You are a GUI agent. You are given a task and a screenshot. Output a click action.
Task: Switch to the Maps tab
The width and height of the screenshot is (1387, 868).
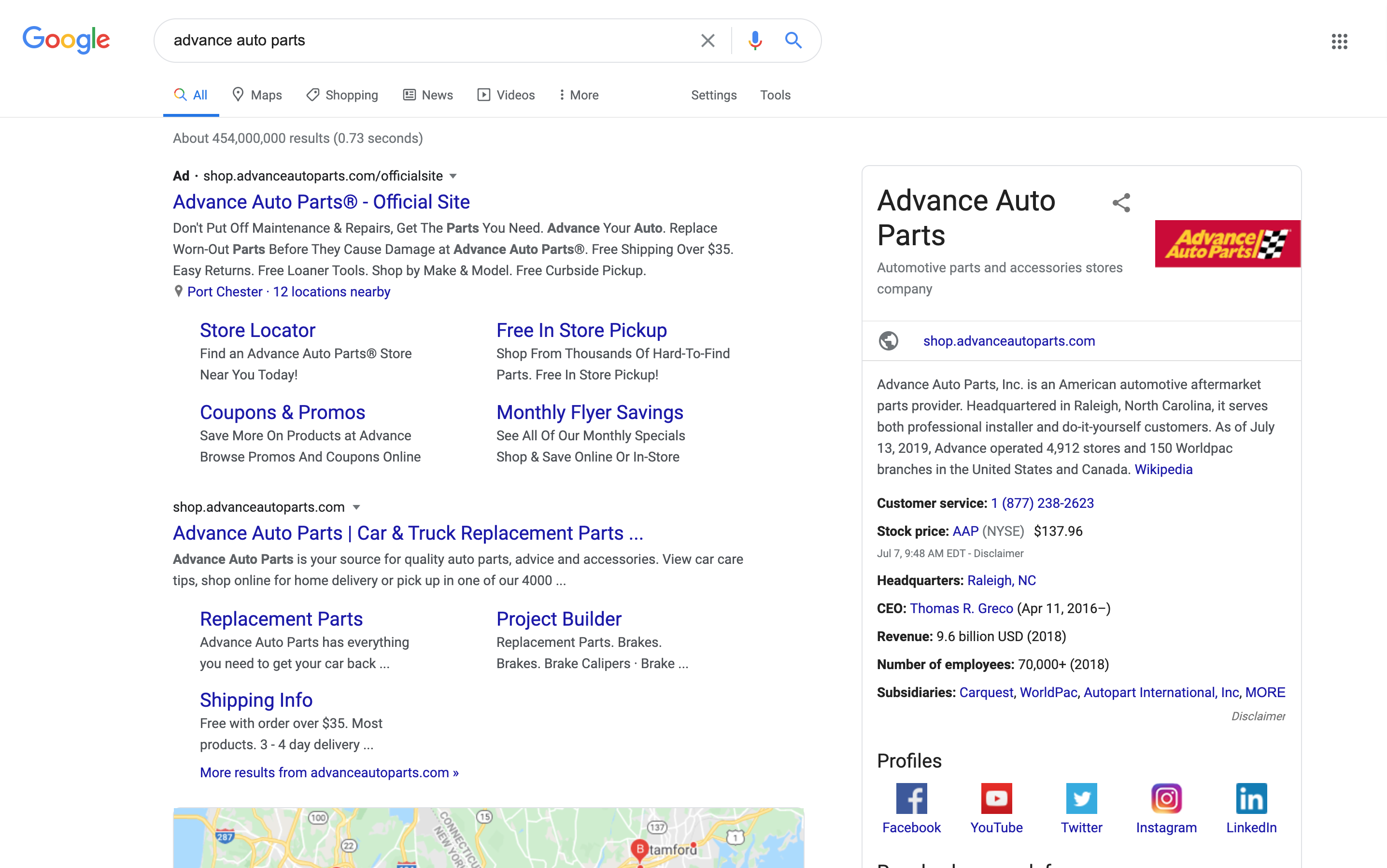tap(257, 95)
